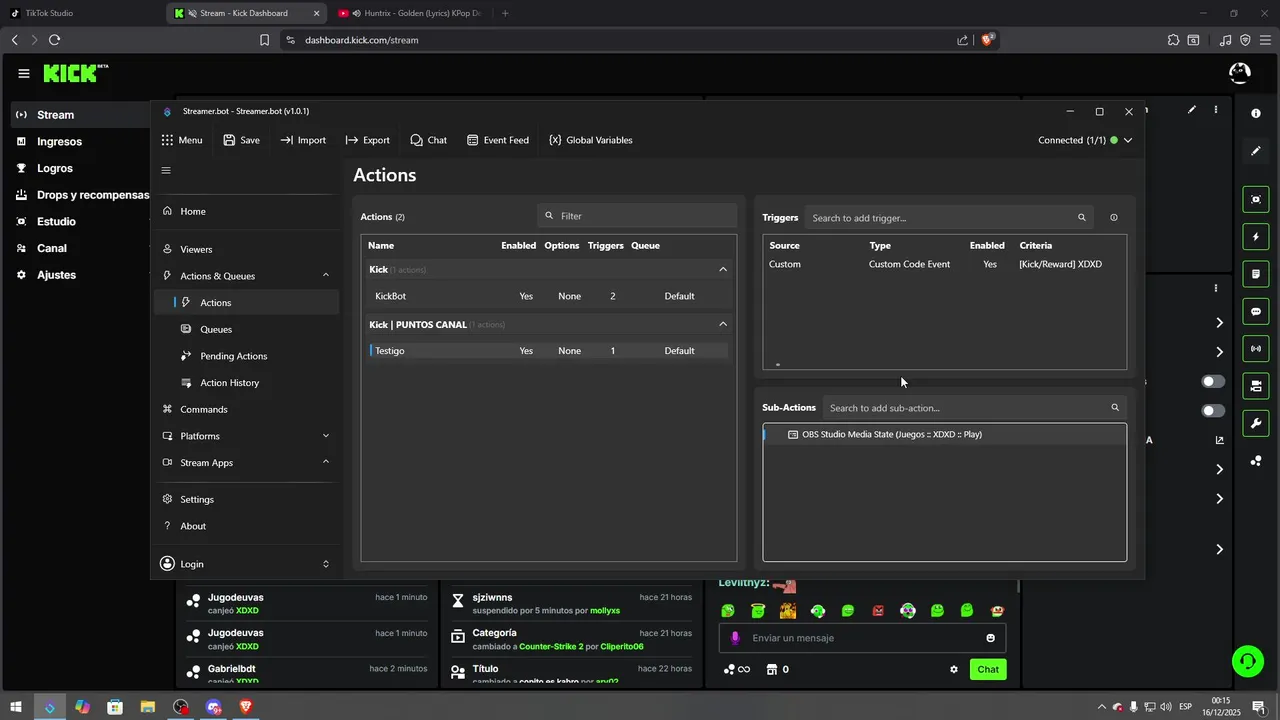Click the wrench icon in Kick right sidebar
Viewport: 1280px width, 720px height.
click(1256, 423)
